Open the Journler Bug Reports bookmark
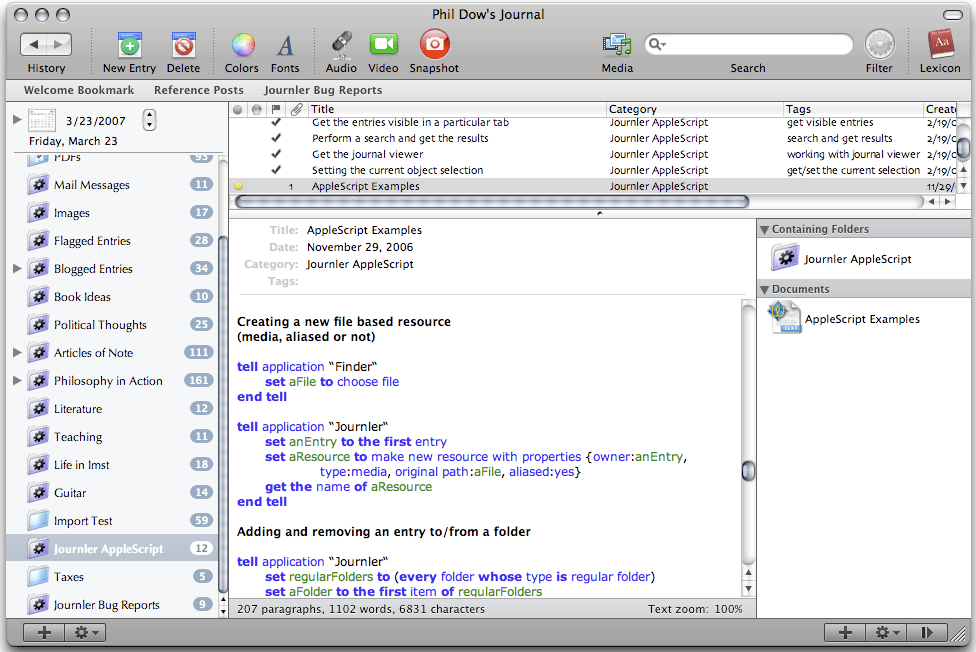This screenshot has height=652, width=976. coord(323,90)
